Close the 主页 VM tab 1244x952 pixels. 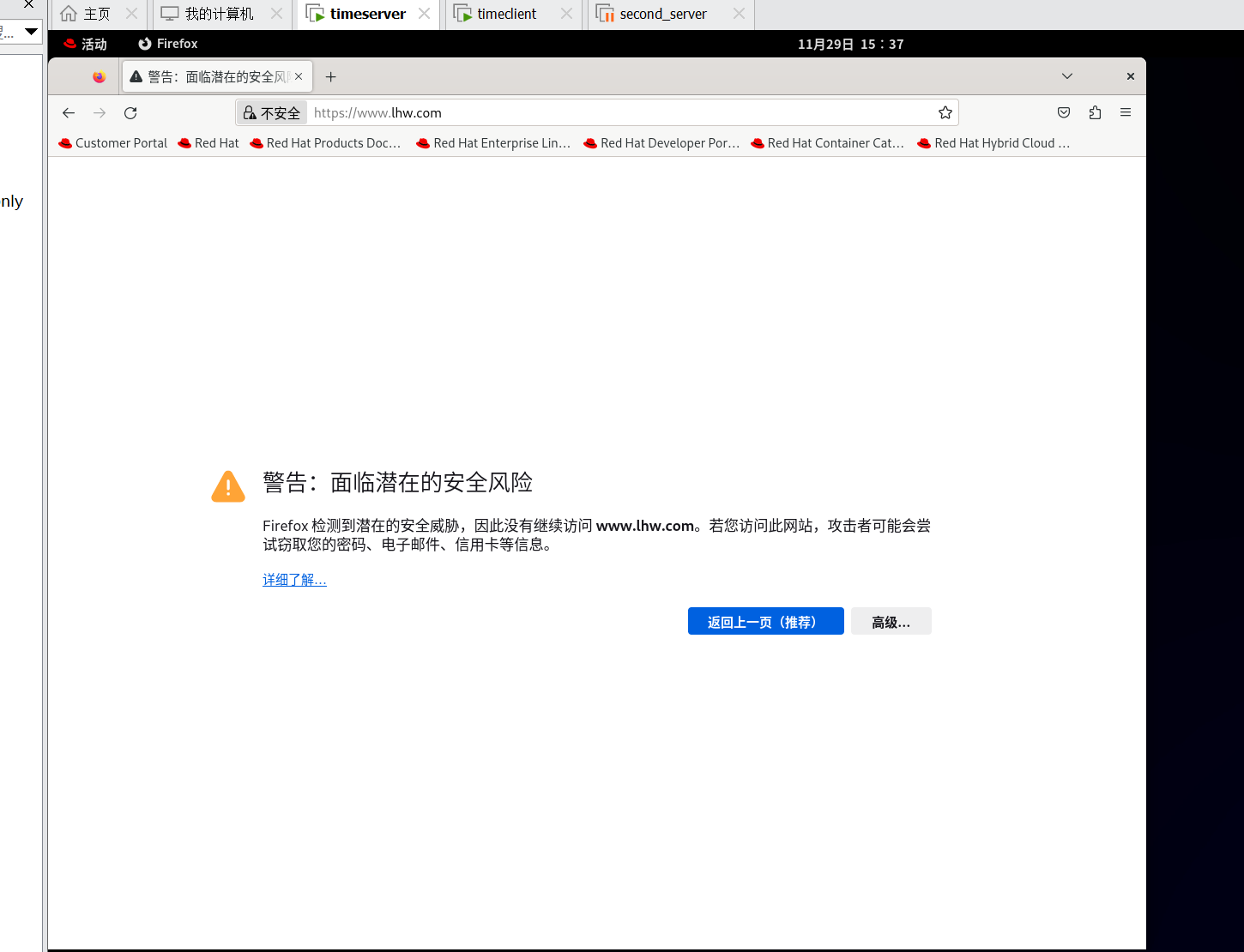click(131, 14)
